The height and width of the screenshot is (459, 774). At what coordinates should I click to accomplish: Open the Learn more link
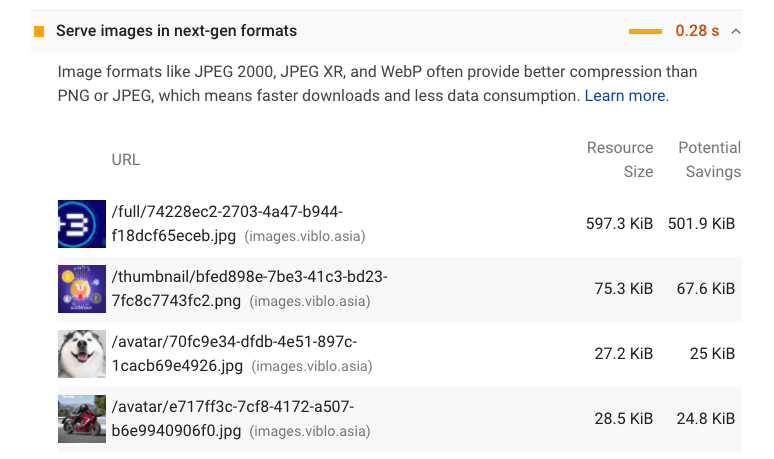pyautogui.click(x=625, y=96)
